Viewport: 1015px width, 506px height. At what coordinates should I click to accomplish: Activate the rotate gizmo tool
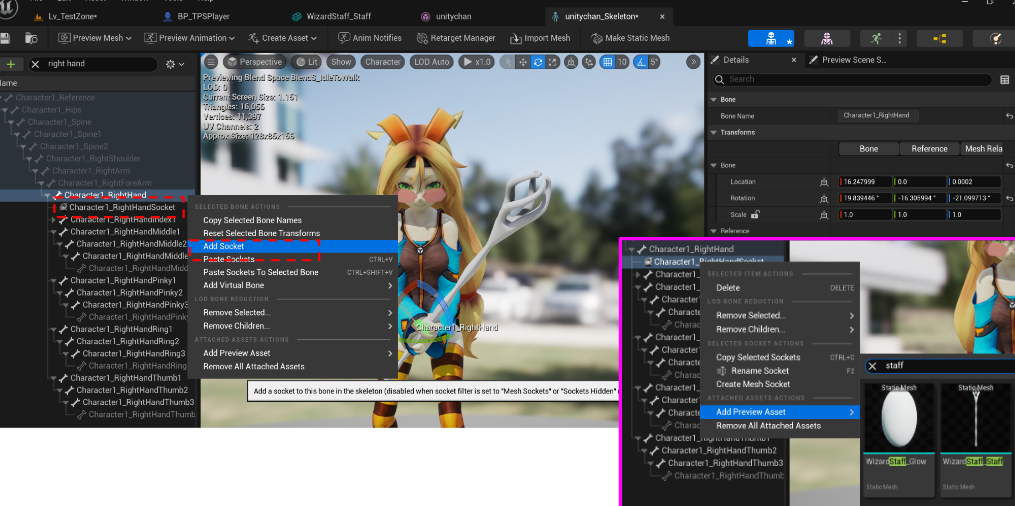[x=537, y=62]
